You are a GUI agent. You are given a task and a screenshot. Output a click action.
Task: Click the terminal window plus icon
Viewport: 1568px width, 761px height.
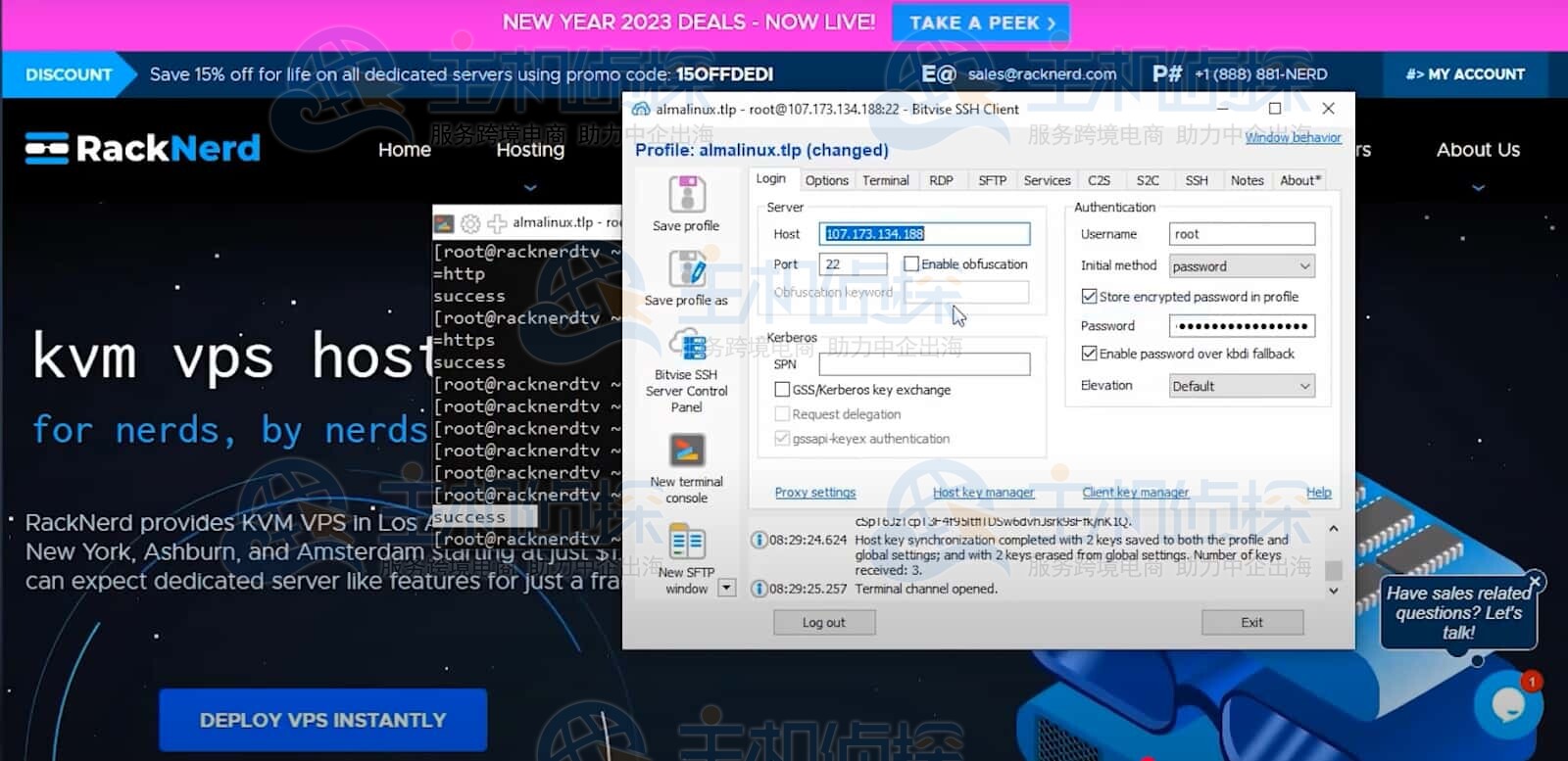click(x=497, y=223)
